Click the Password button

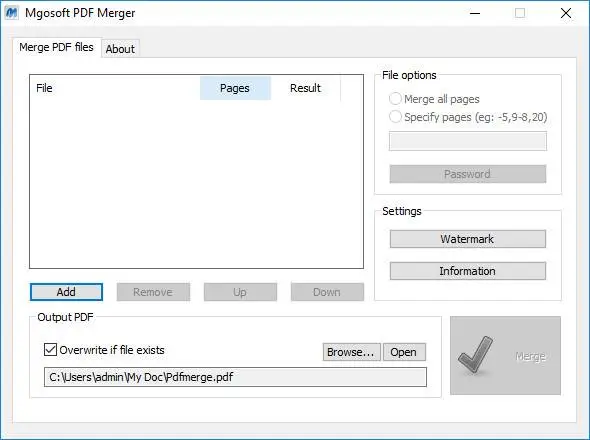coord(468,174)
